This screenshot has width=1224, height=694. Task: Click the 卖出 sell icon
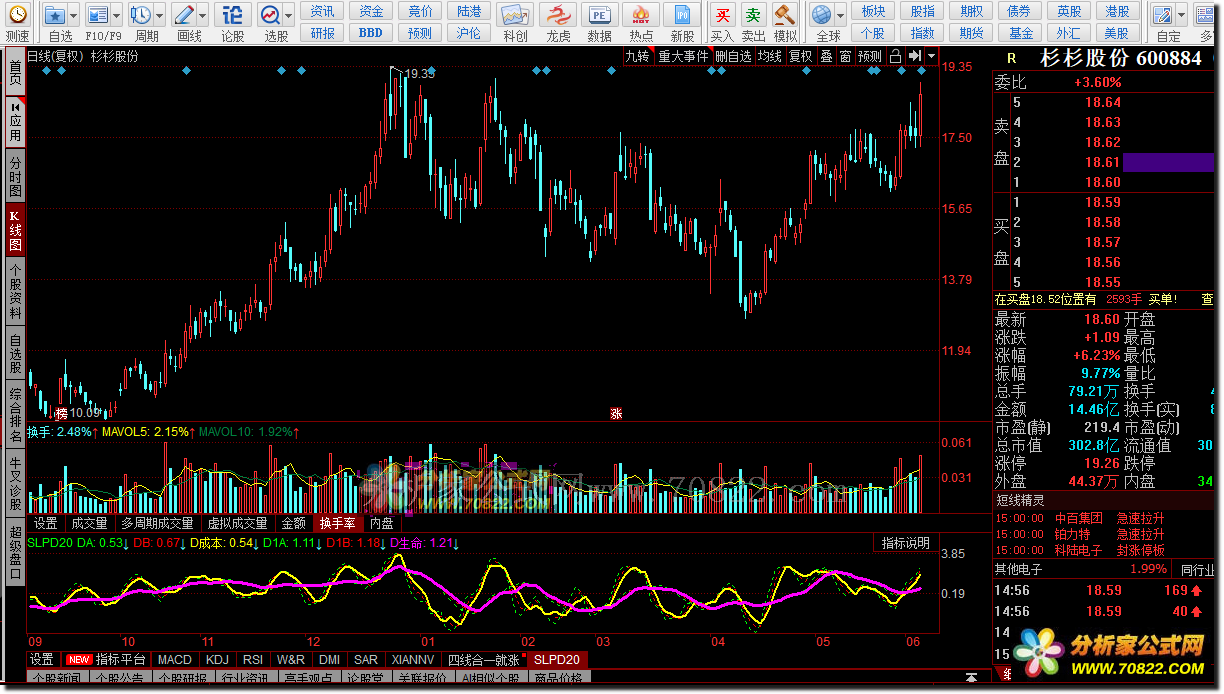(753, 15)
